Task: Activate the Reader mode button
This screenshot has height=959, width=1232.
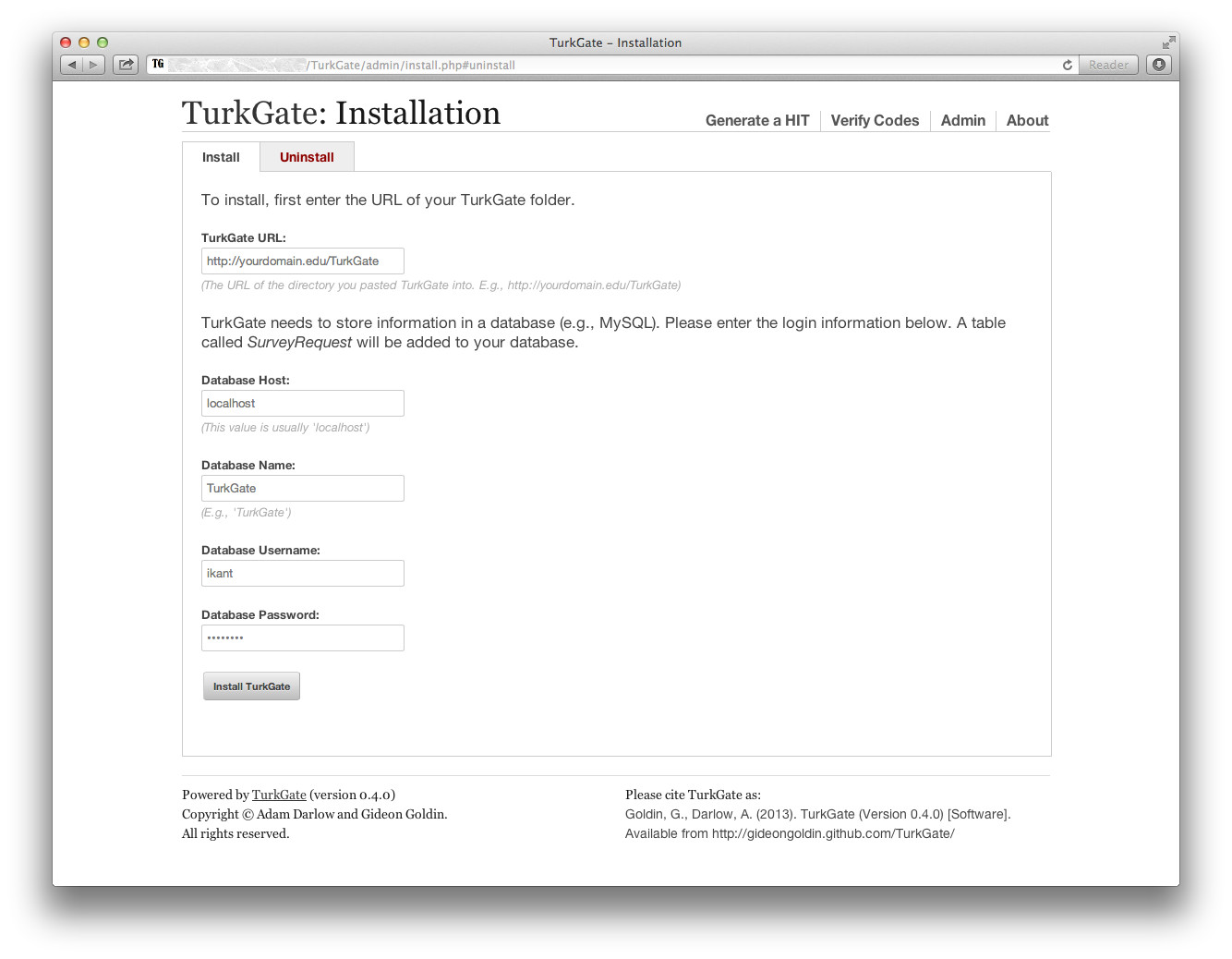Action: coord(1107,65)
